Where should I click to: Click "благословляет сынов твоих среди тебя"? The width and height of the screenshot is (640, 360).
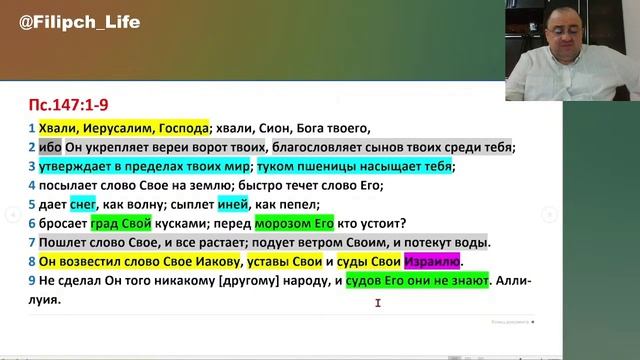point(392,147)
